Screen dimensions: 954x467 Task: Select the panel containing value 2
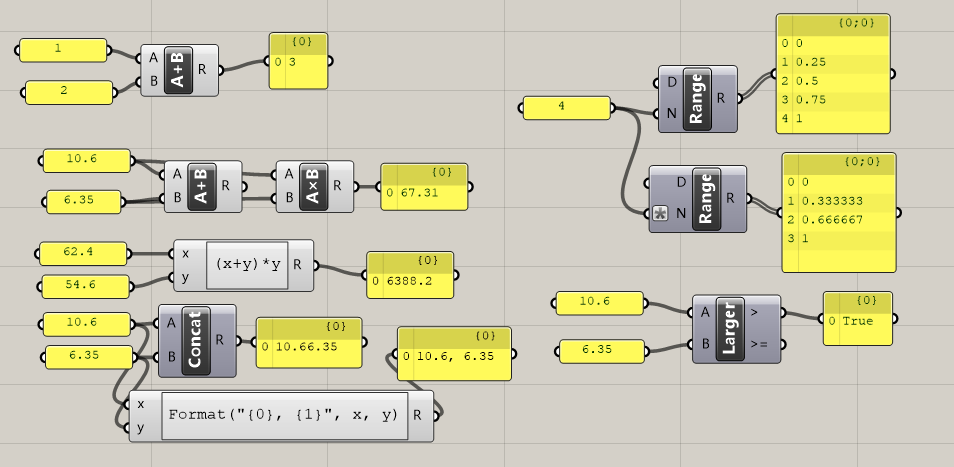coord(69,92)
